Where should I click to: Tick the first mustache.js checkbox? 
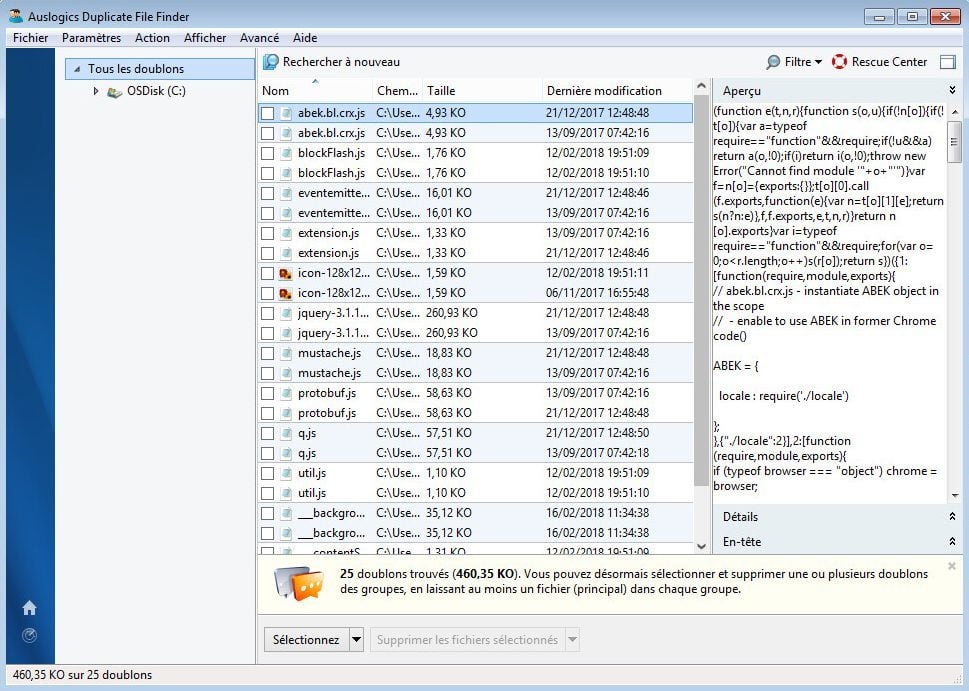[x=267, y=353]
